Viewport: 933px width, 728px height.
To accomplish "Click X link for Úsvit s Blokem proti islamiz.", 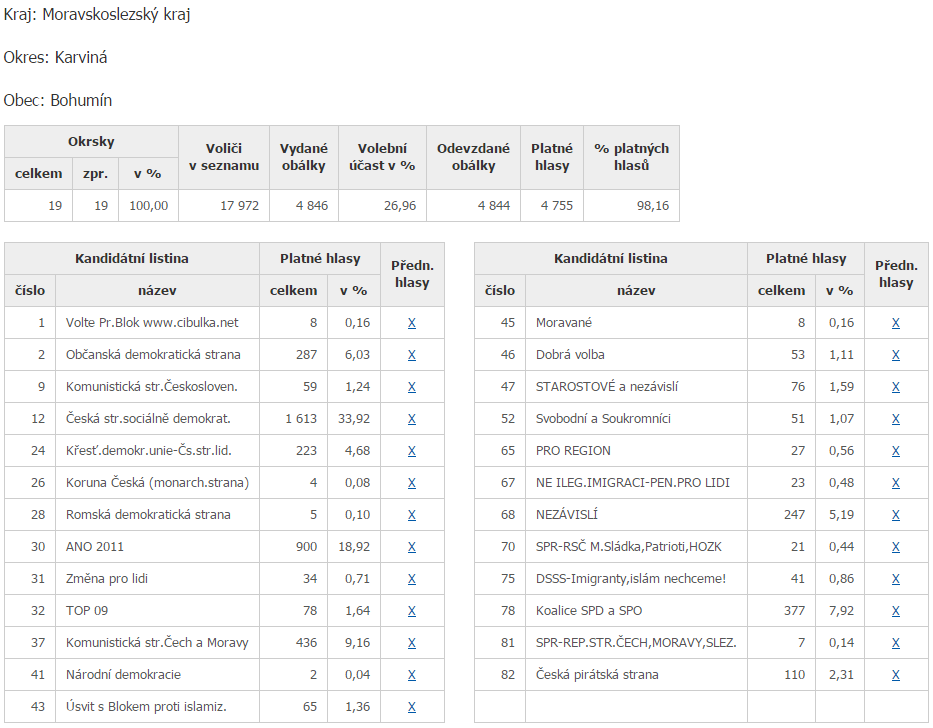I will click(x=412, y=707).
